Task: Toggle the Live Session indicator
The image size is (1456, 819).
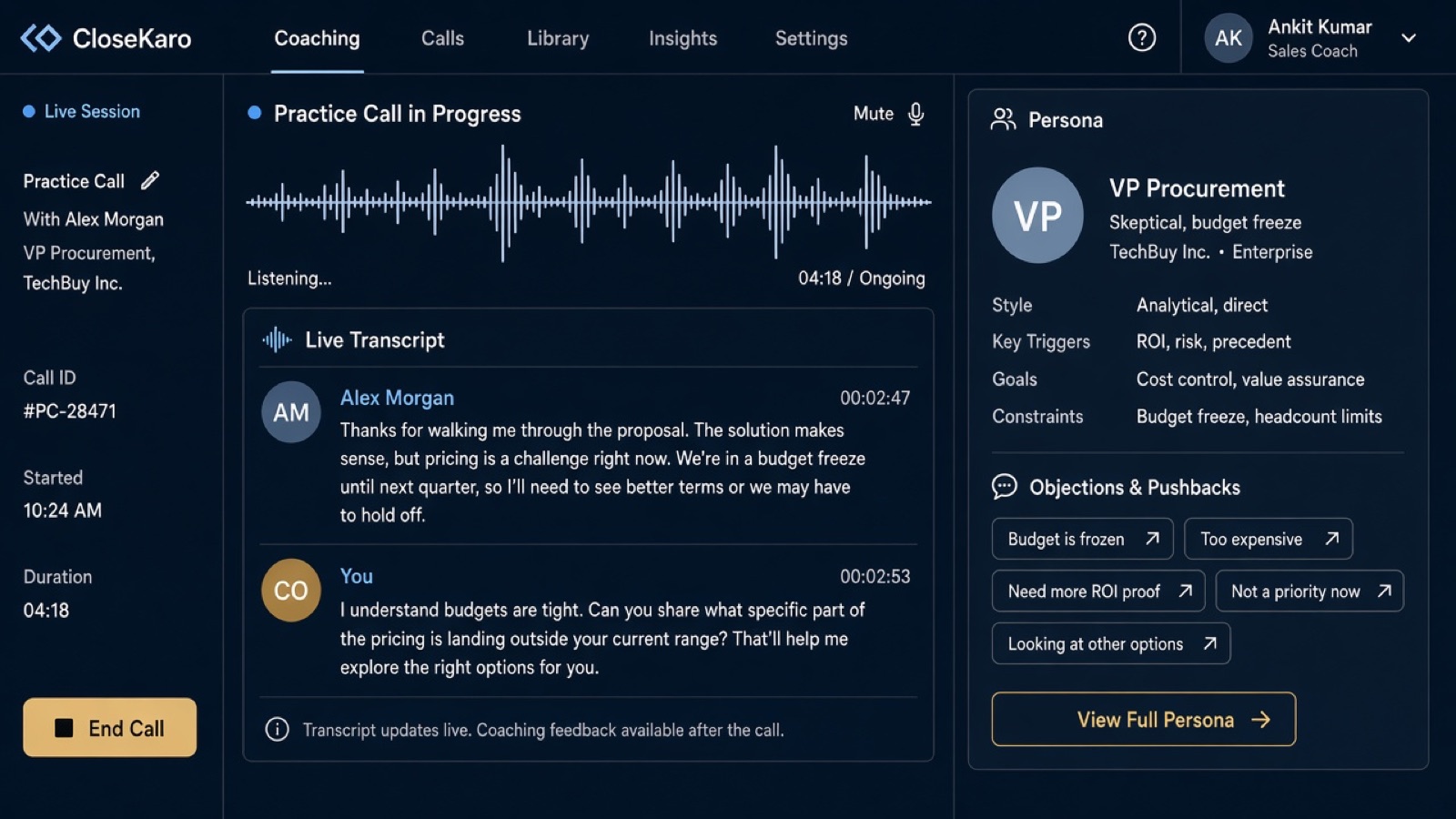Action: pyautogui.click(x=81, y=111)
